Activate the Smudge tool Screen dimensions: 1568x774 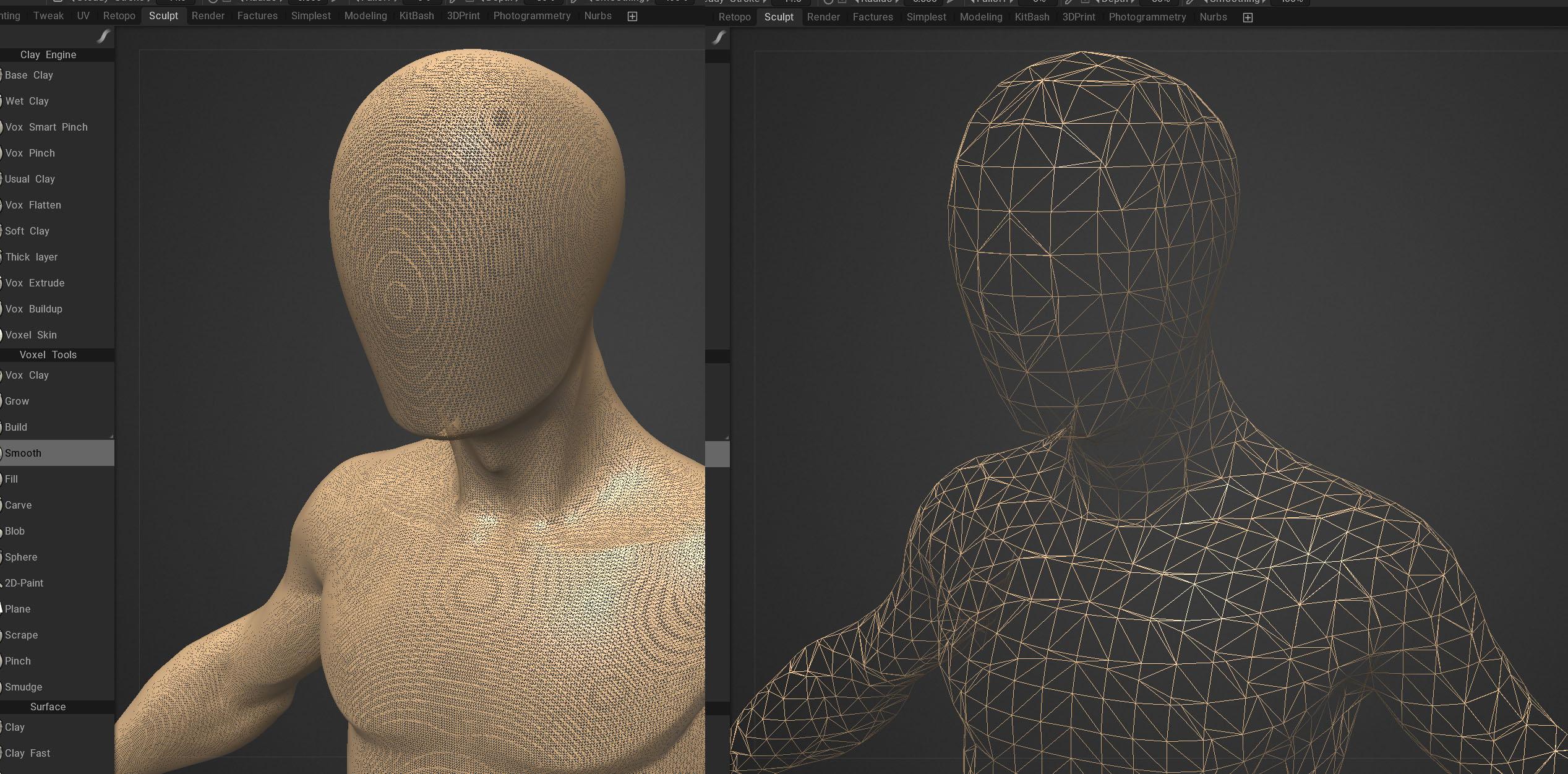click(x=24, y=687)
